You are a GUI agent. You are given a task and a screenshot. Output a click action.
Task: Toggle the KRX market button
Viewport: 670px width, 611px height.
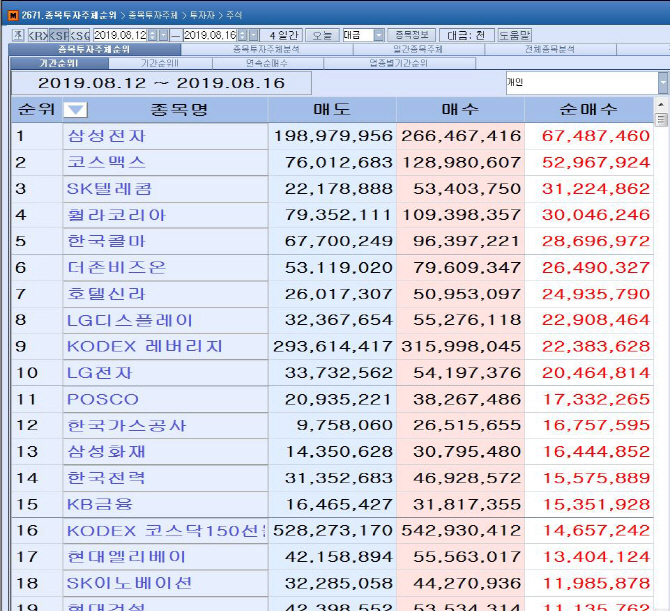click(38, 35)
